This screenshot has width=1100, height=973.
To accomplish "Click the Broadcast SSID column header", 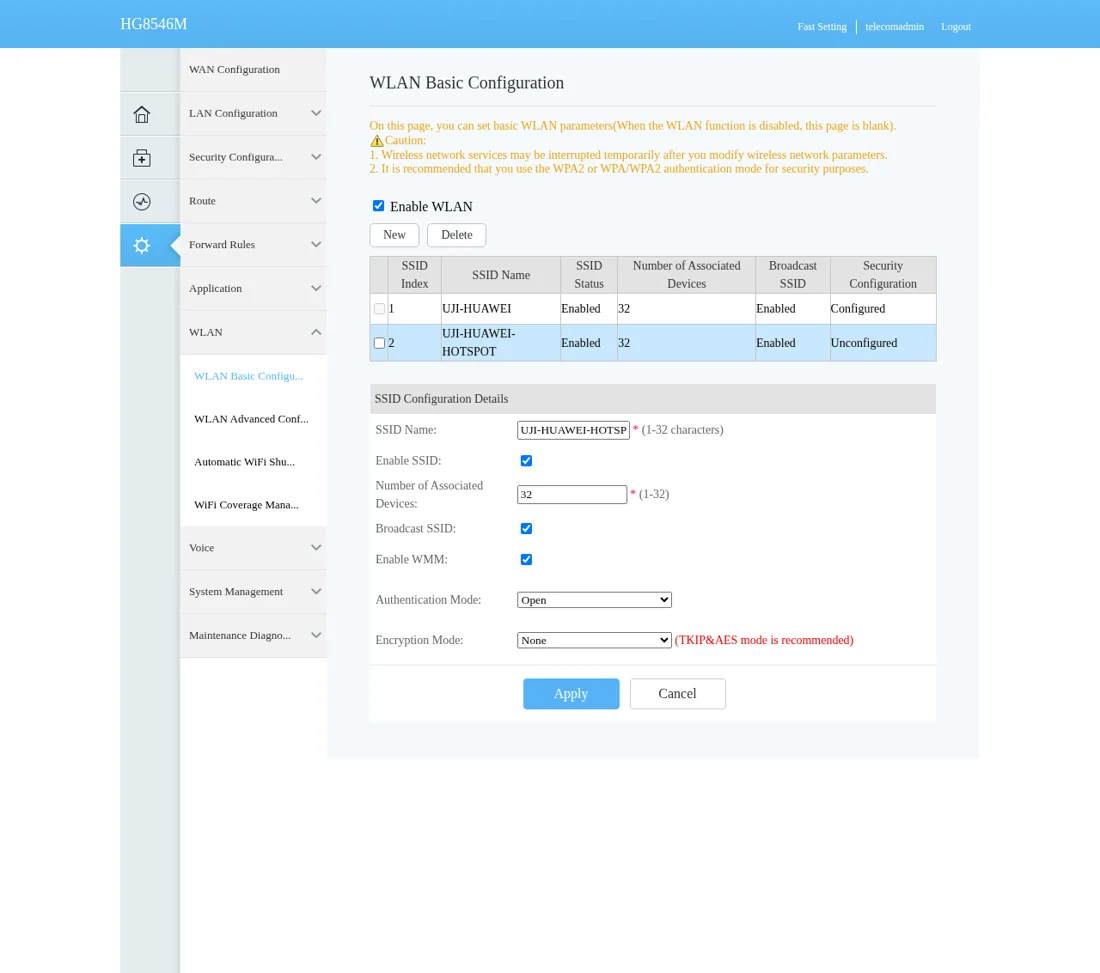I will pyautogui.click(x=793, y=275).
